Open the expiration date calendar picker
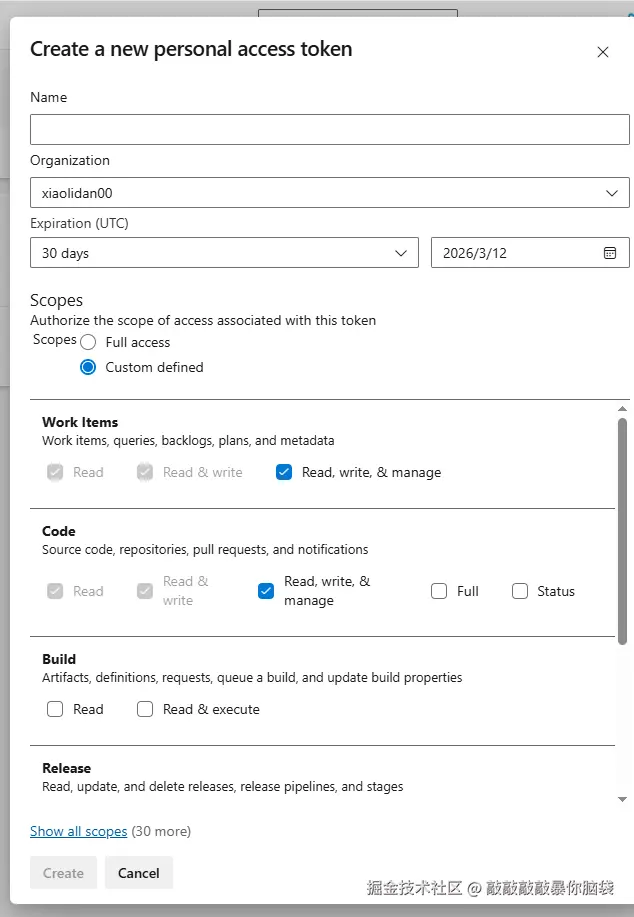The width and height of the screenshot is (634, 917). (610, 253)
